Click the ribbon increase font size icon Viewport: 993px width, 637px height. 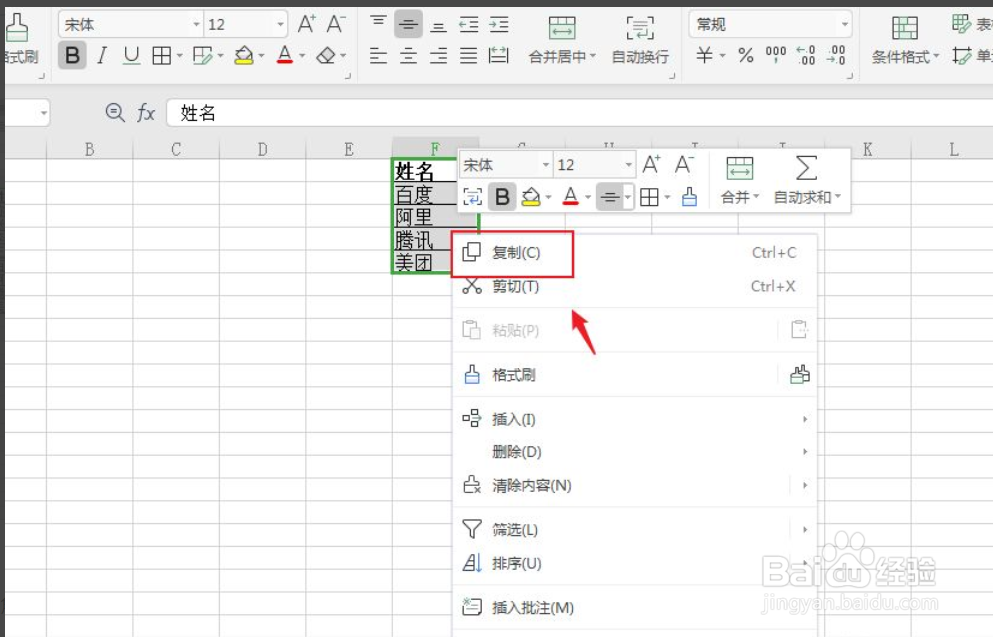(307, 24)
